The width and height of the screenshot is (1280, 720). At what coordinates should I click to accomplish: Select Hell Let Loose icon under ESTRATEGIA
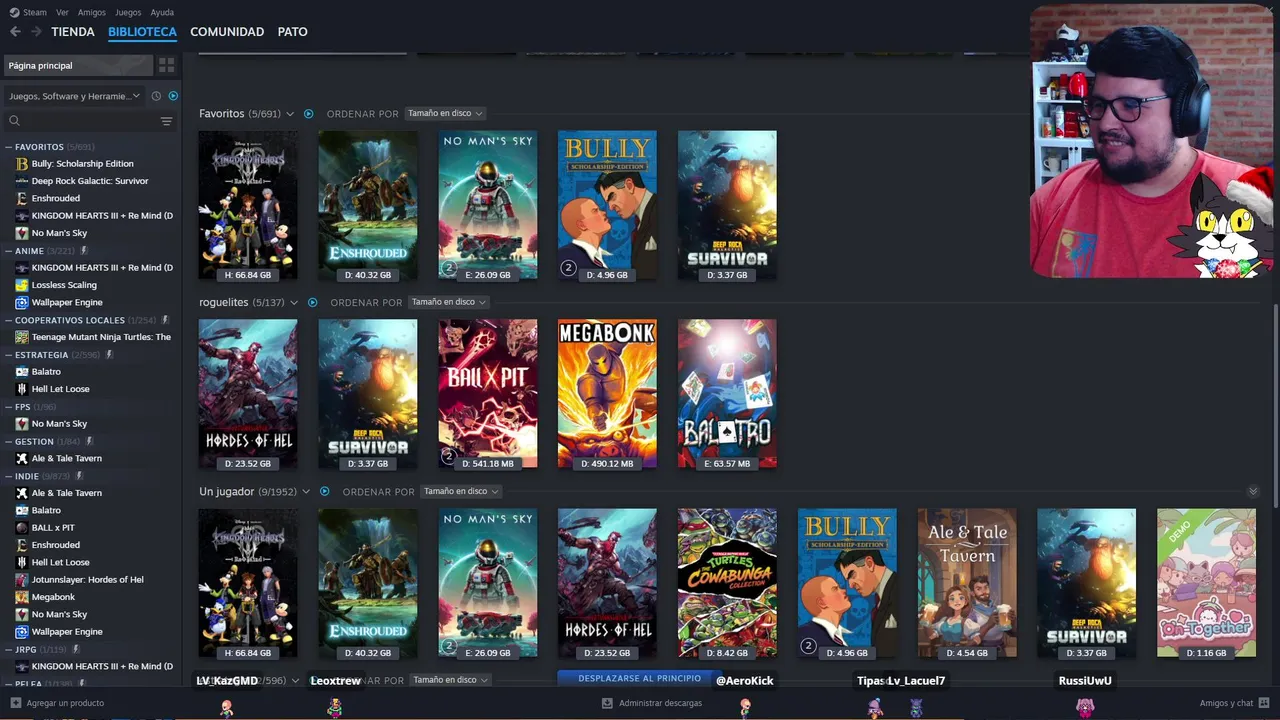pyautogui.click(x=22, y=389)
